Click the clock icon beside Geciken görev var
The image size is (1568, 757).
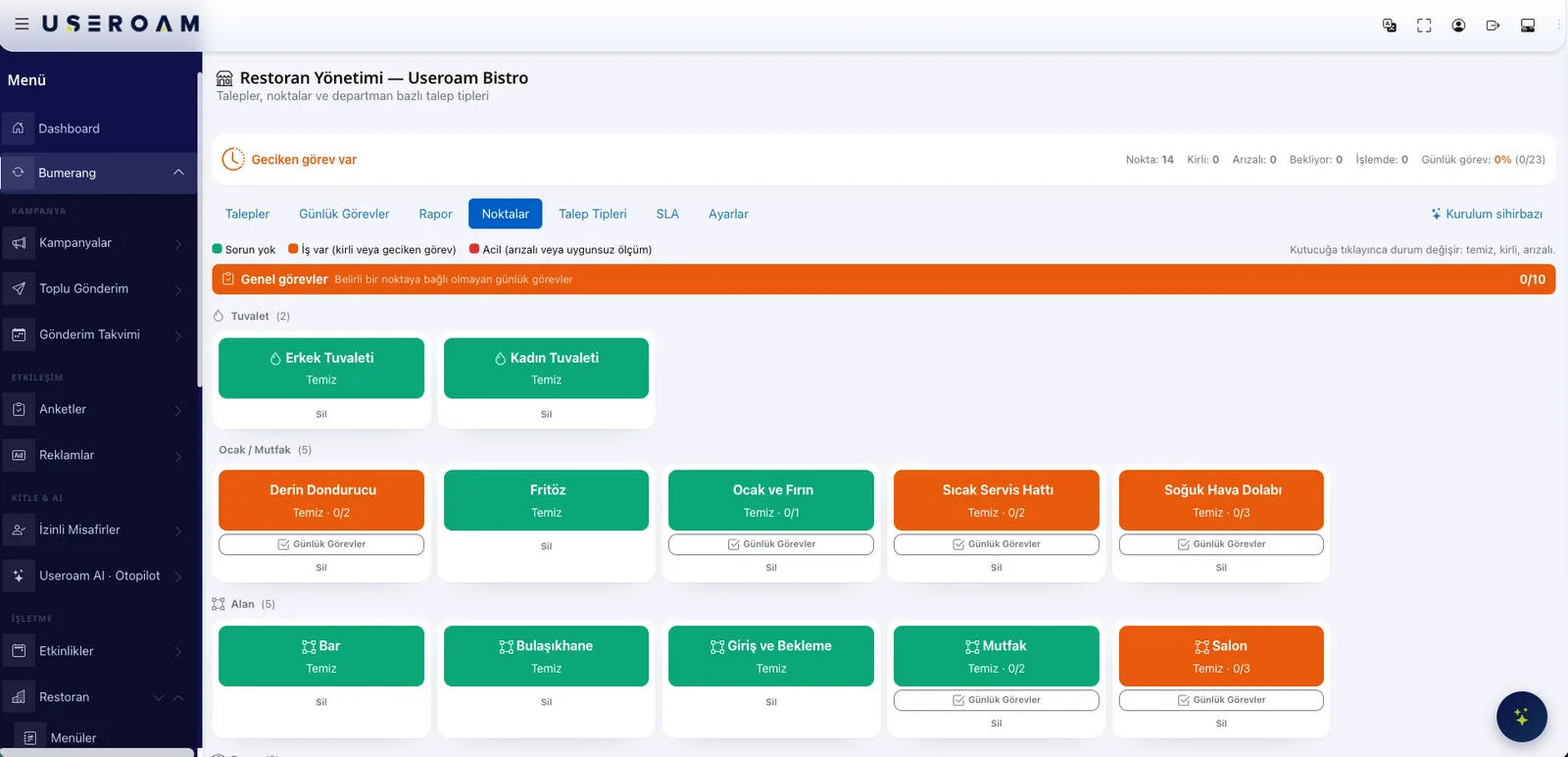coord(233,159)
